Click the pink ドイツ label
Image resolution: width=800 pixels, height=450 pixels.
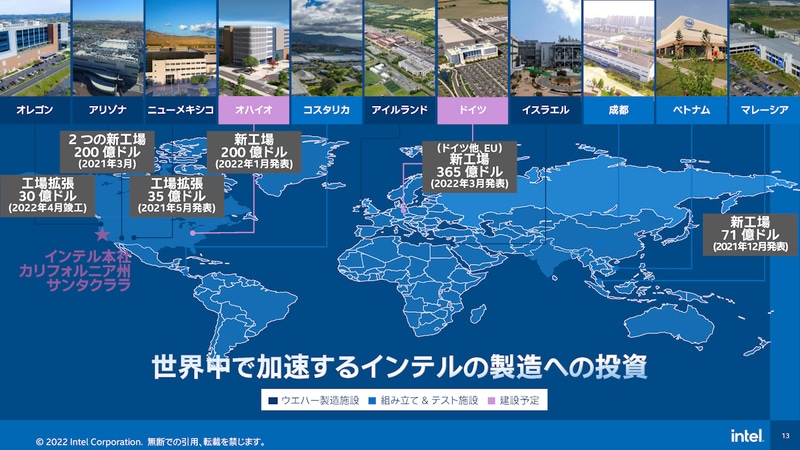[472, 110]
